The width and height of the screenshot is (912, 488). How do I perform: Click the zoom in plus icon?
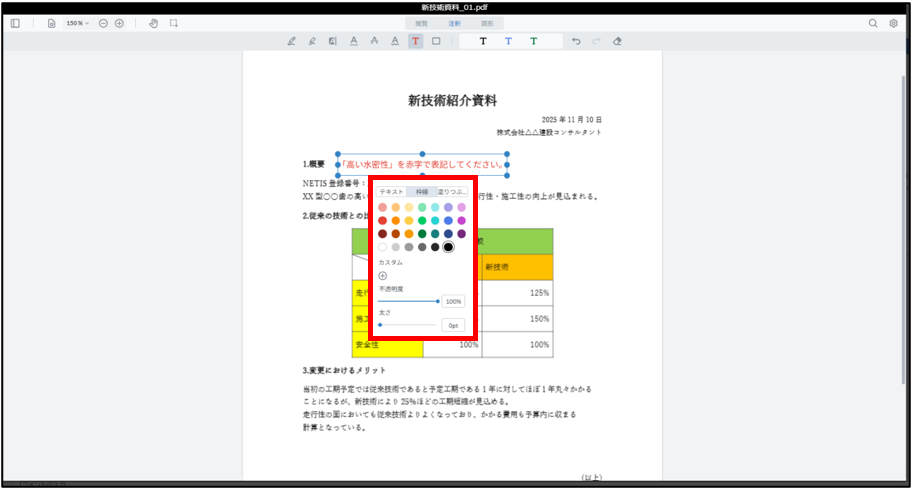(x=119, y=23)
